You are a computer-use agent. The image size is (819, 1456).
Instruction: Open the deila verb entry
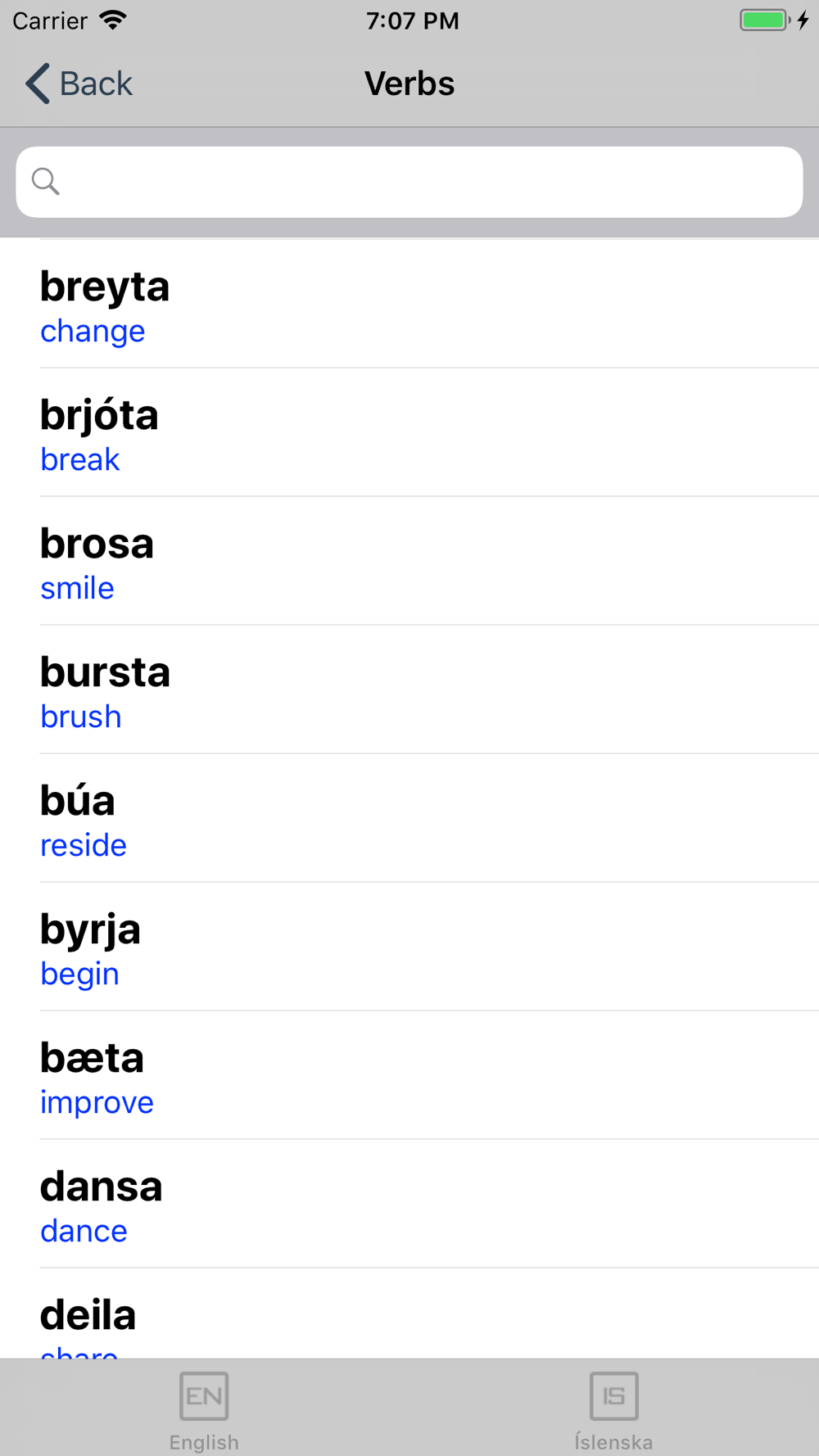point(409,1318)
